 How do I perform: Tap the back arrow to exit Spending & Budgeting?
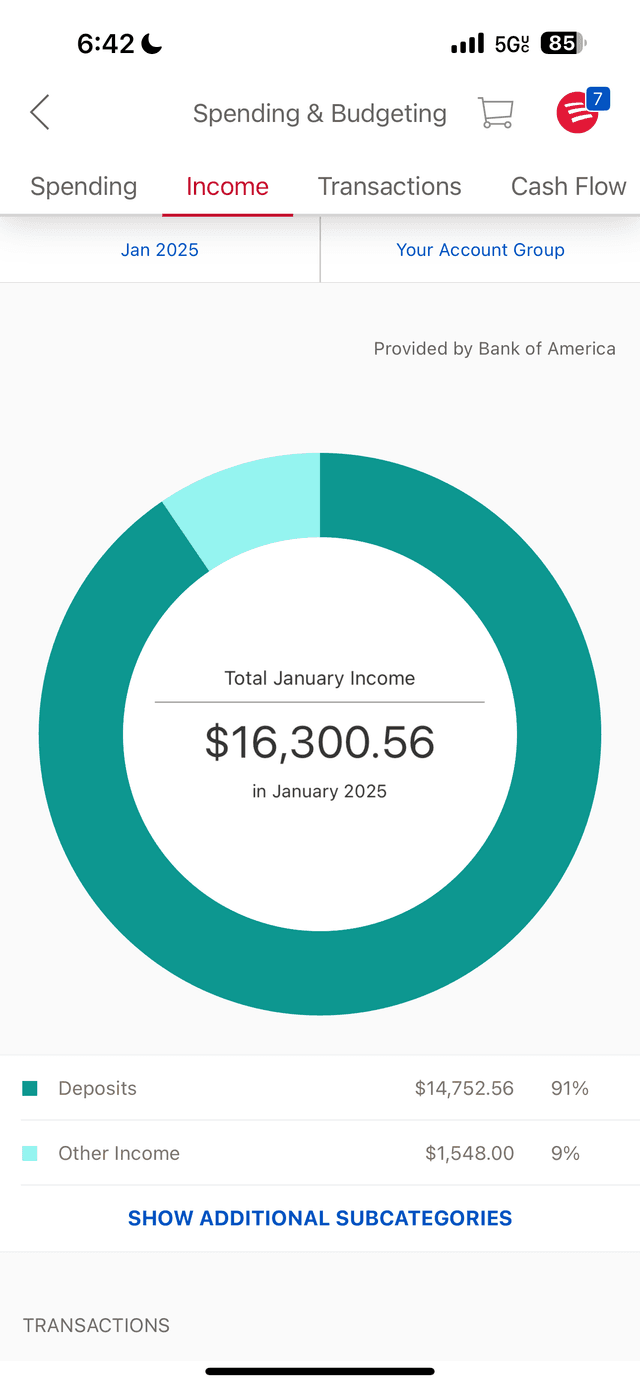(x=39, y=112)
